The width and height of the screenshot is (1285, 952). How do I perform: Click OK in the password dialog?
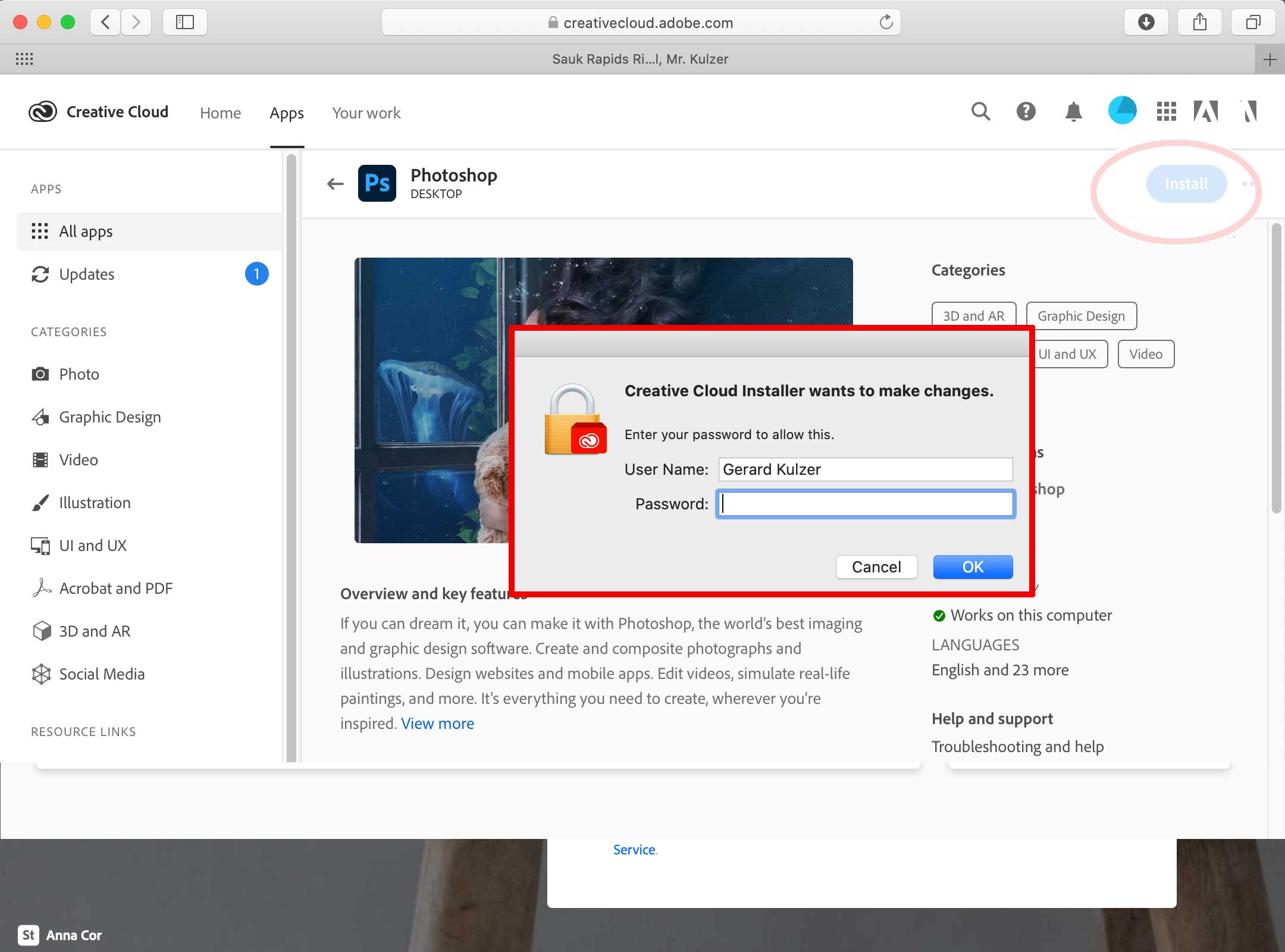pos(973,566)
